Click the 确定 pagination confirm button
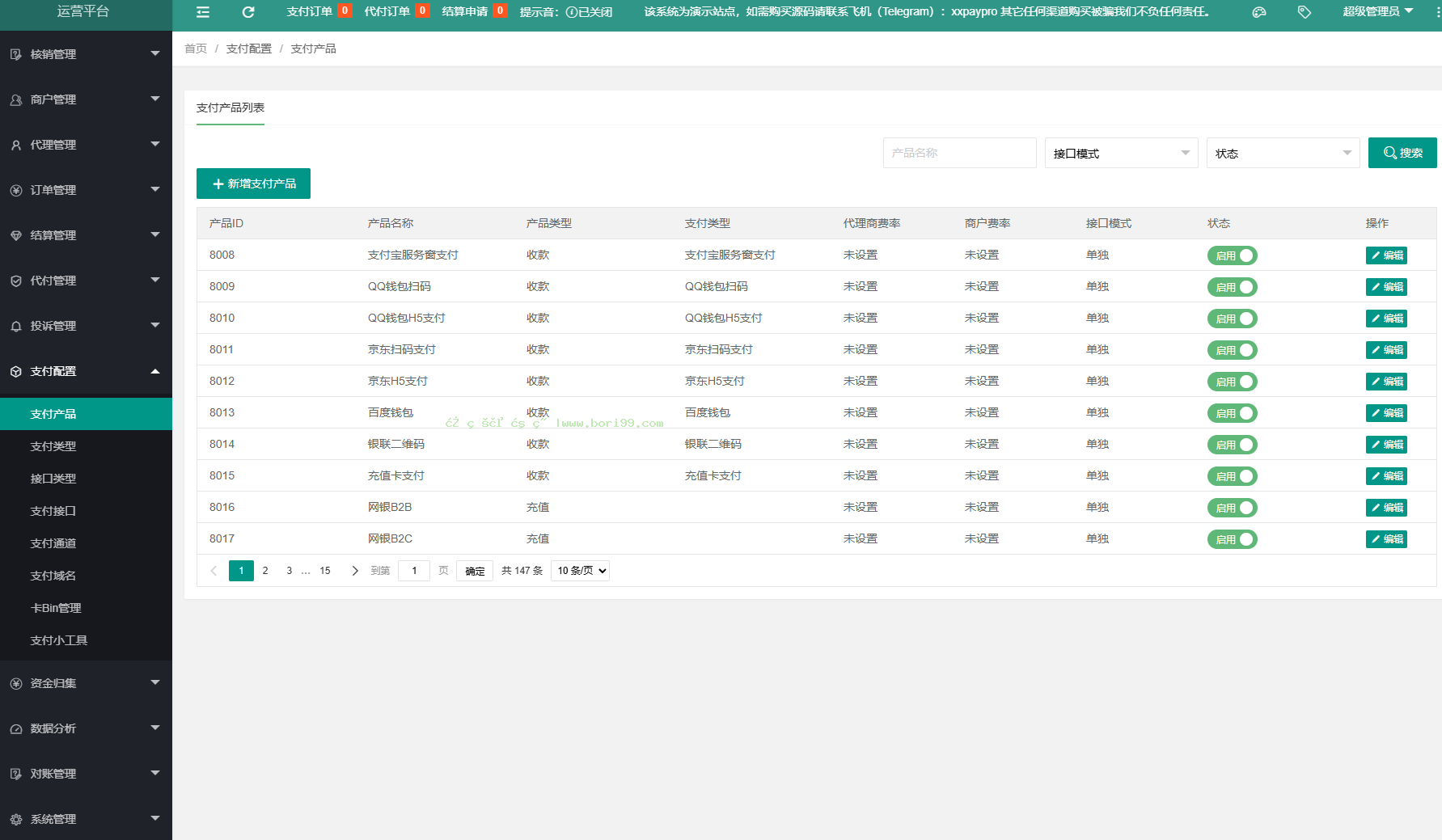This screenshot has height=840, width=1442. [x=475, y=571]
